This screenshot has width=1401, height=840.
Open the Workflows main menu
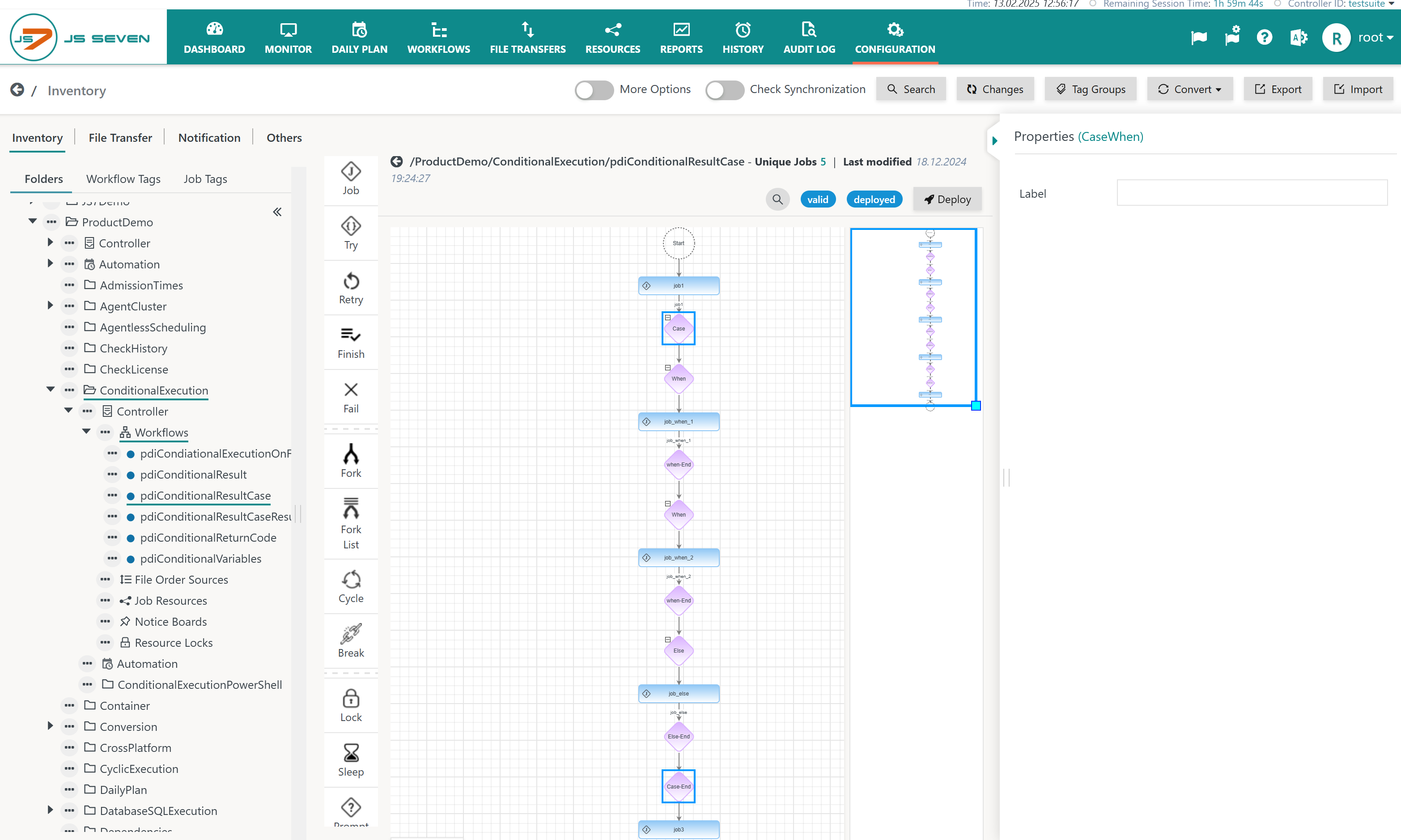439,38
